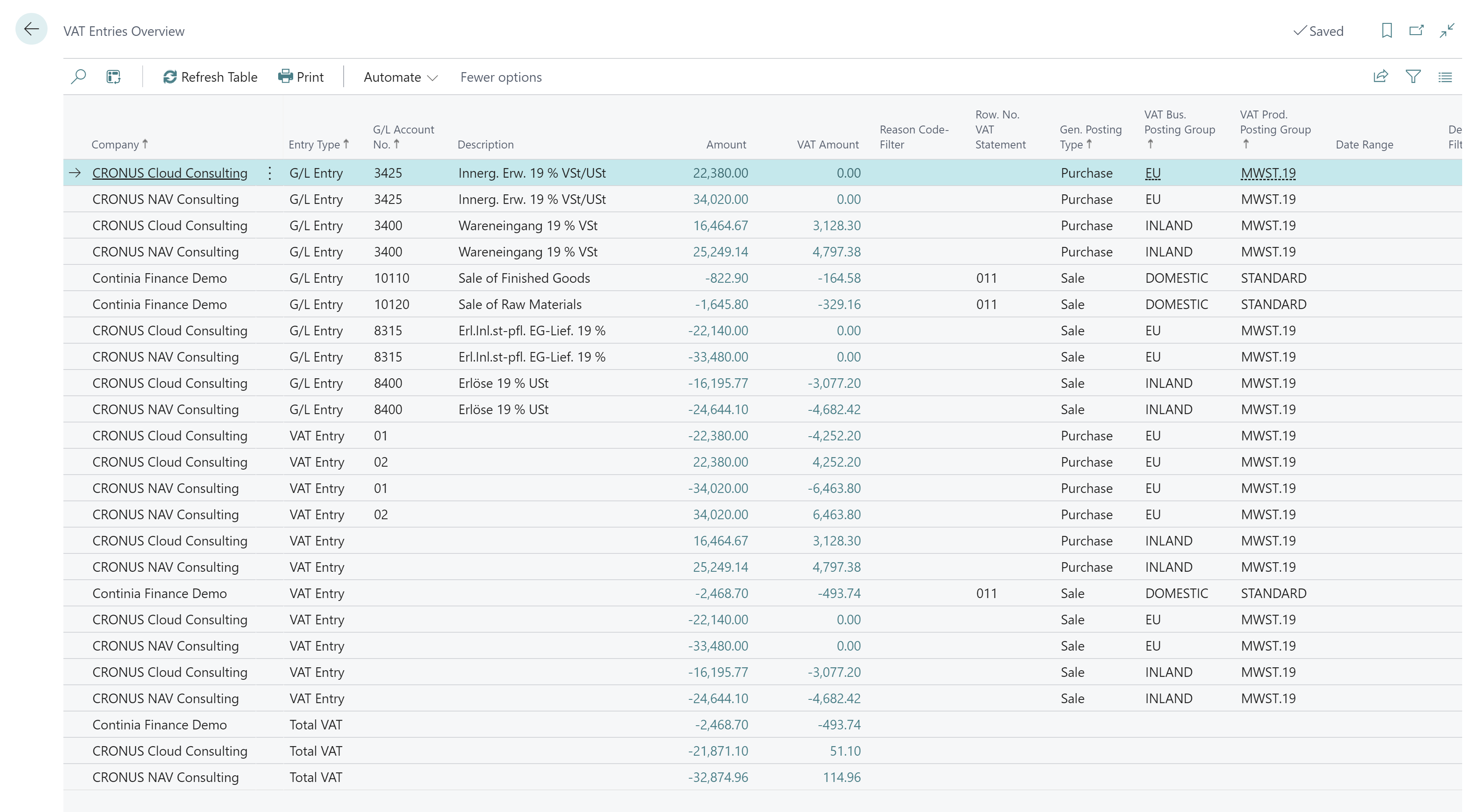Sort by VAT Prod. Posting Group header
Viewport: 1483px width, 812px height.
1275,129
